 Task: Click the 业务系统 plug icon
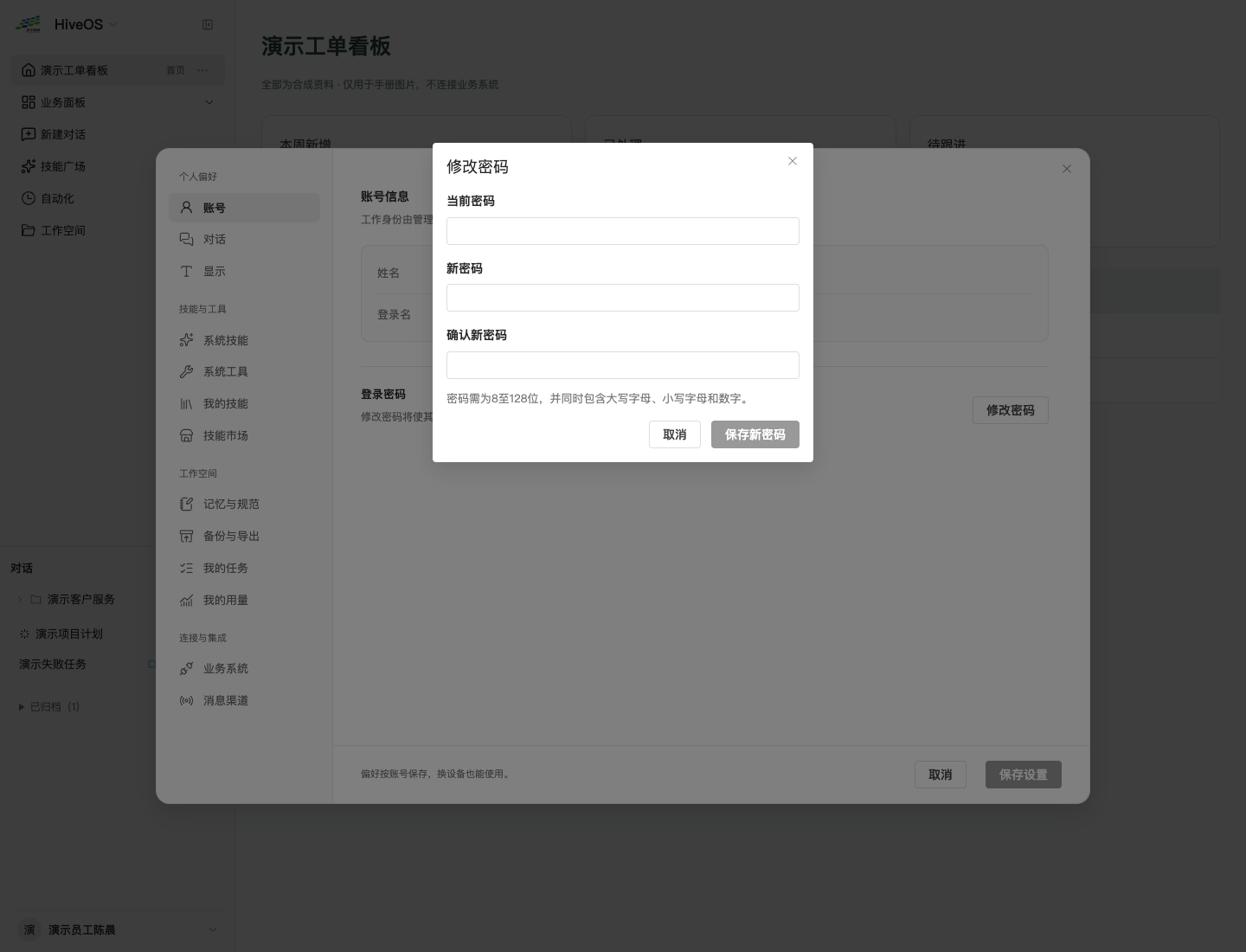[x=186, y=668]
